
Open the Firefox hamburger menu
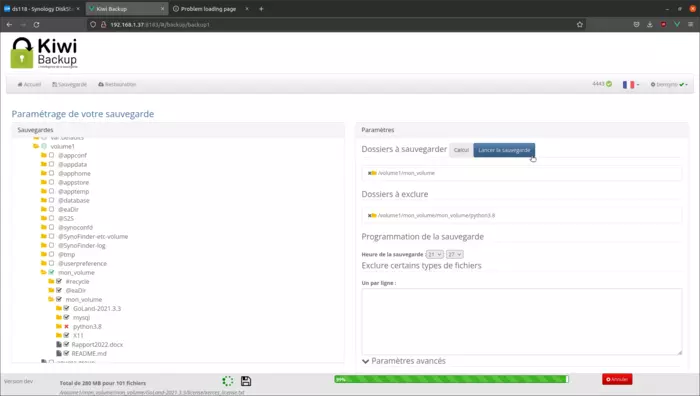690,25
